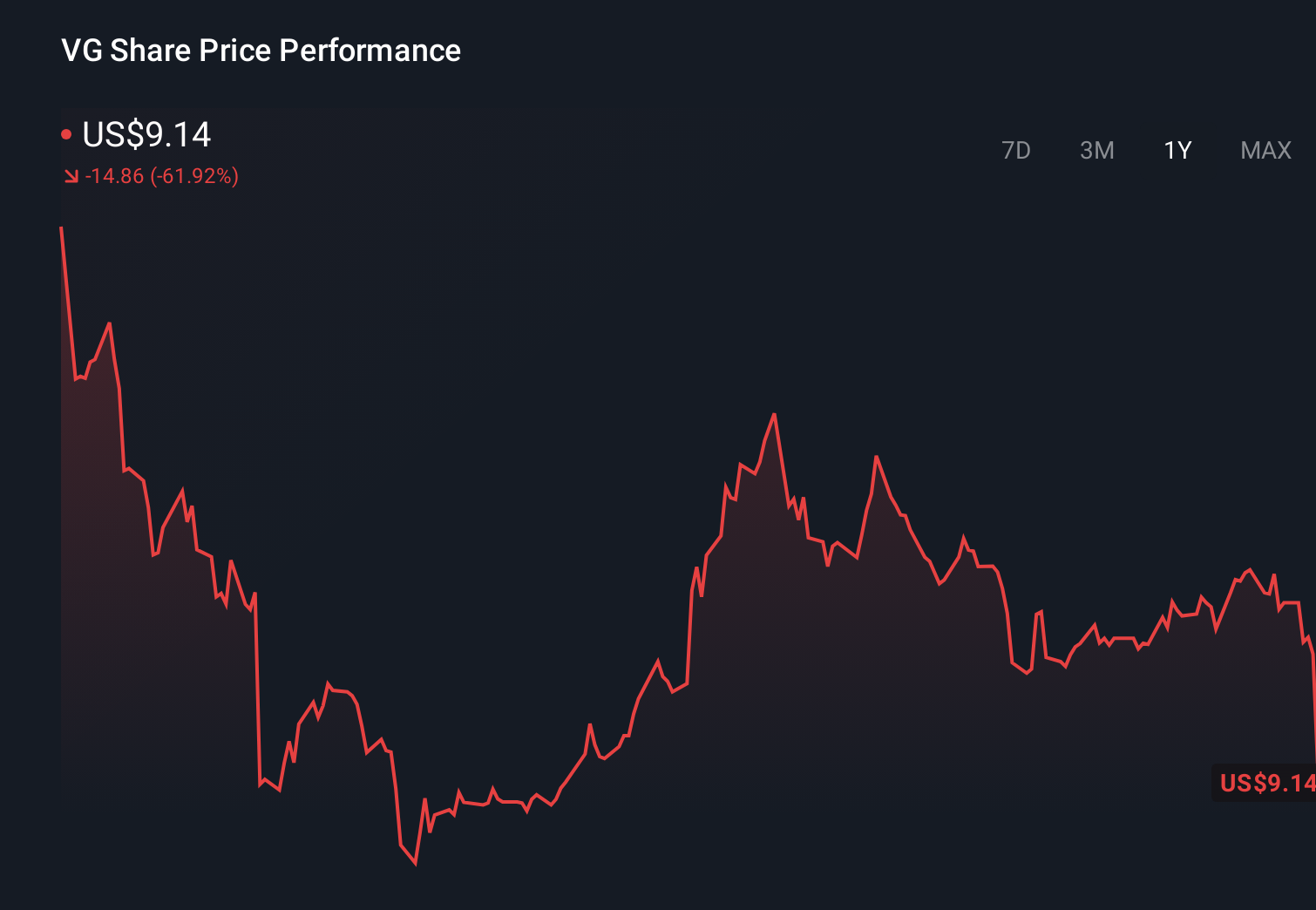Click the large US$9.14 current price text
Screen dimensions: 1316x910
(x=146, y=134)
